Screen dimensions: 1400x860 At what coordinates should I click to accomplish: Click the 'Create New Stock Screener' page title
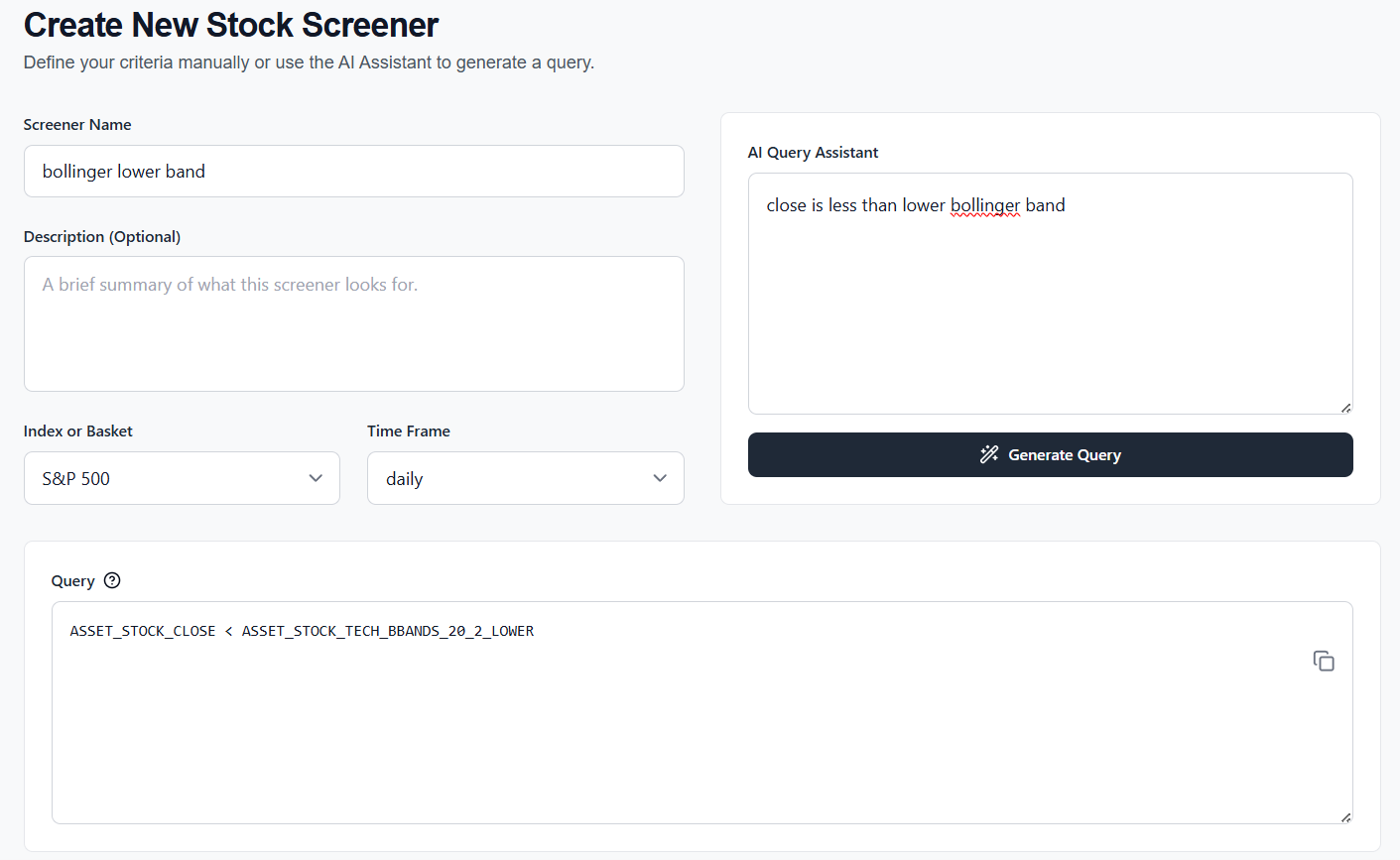(231, 25)
